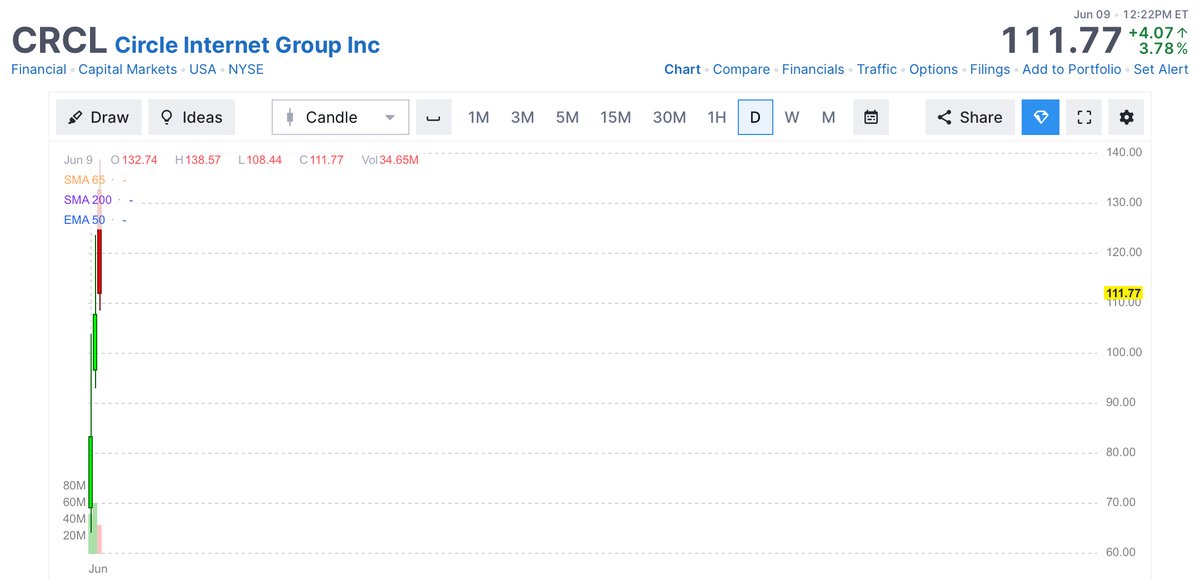Click the 80M volume axis label
Image resolution: width=1200 pixels, height=580 pixels.
pyautogui.click(x=74, y=485)
